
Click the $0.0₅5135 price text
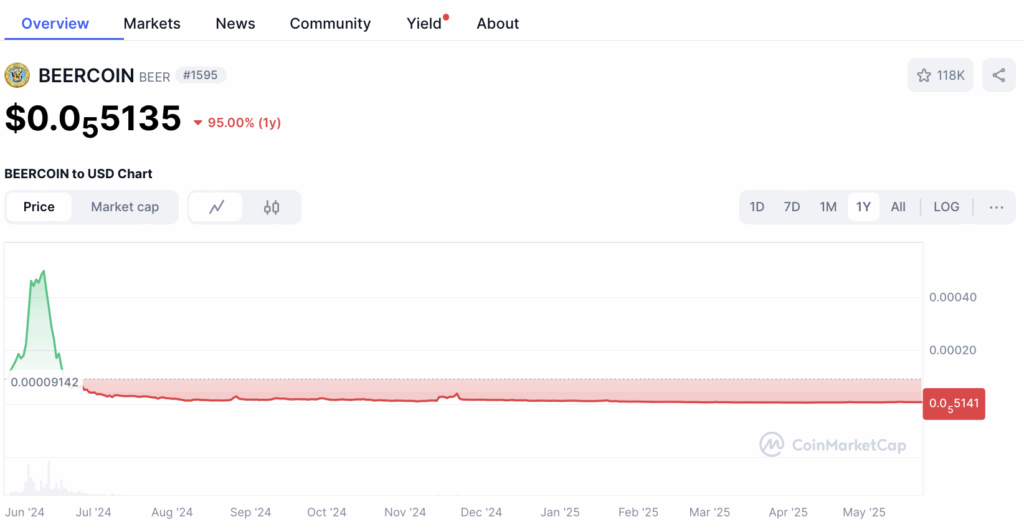point(93,120)
